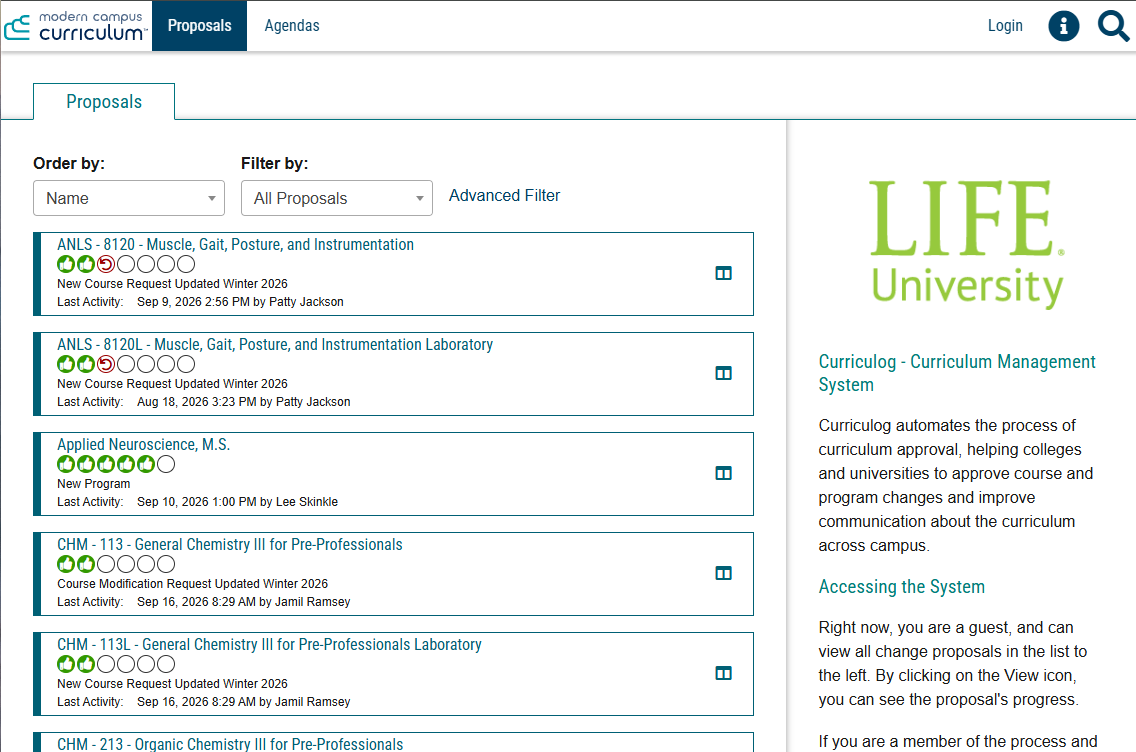Go to the Proposals navigation menu

tap(199, 26)
